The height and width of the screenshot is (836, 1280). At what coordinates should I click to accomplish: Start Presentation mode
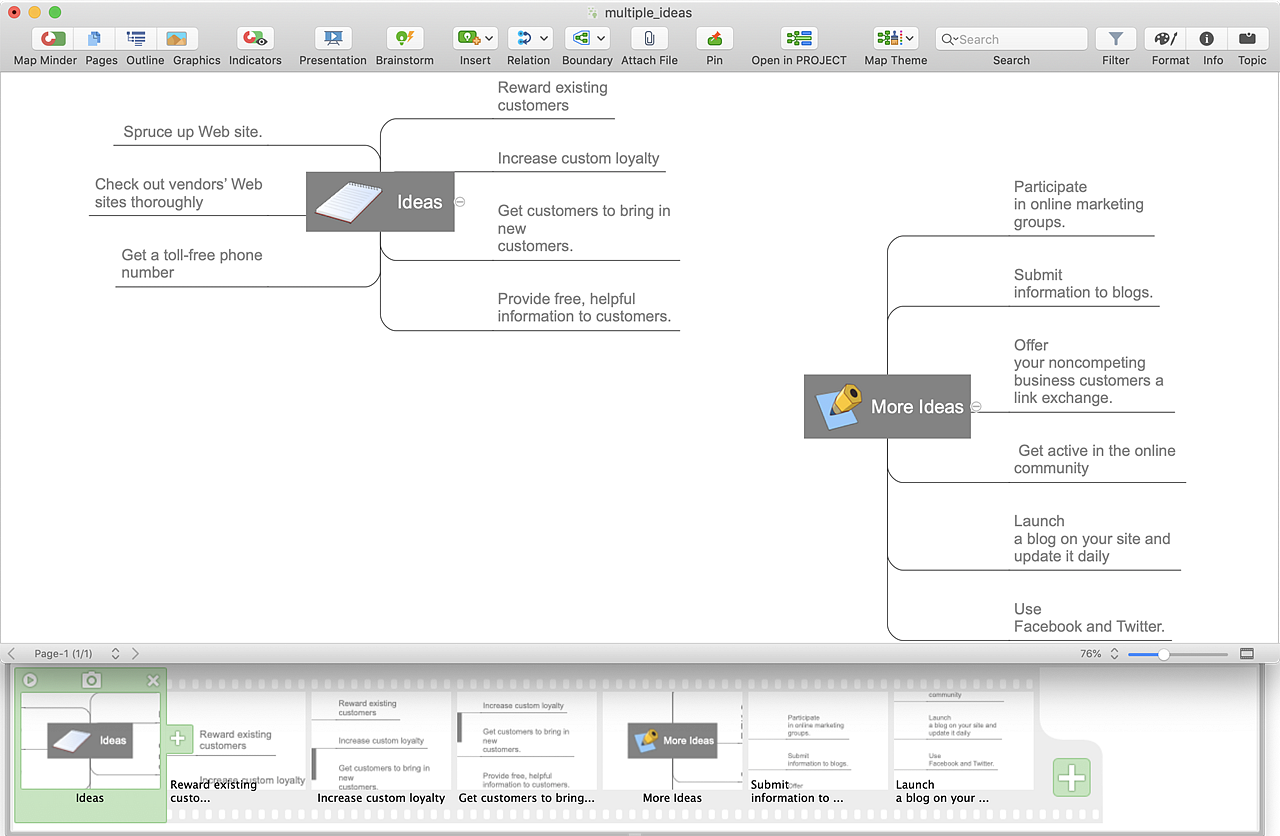333,39
